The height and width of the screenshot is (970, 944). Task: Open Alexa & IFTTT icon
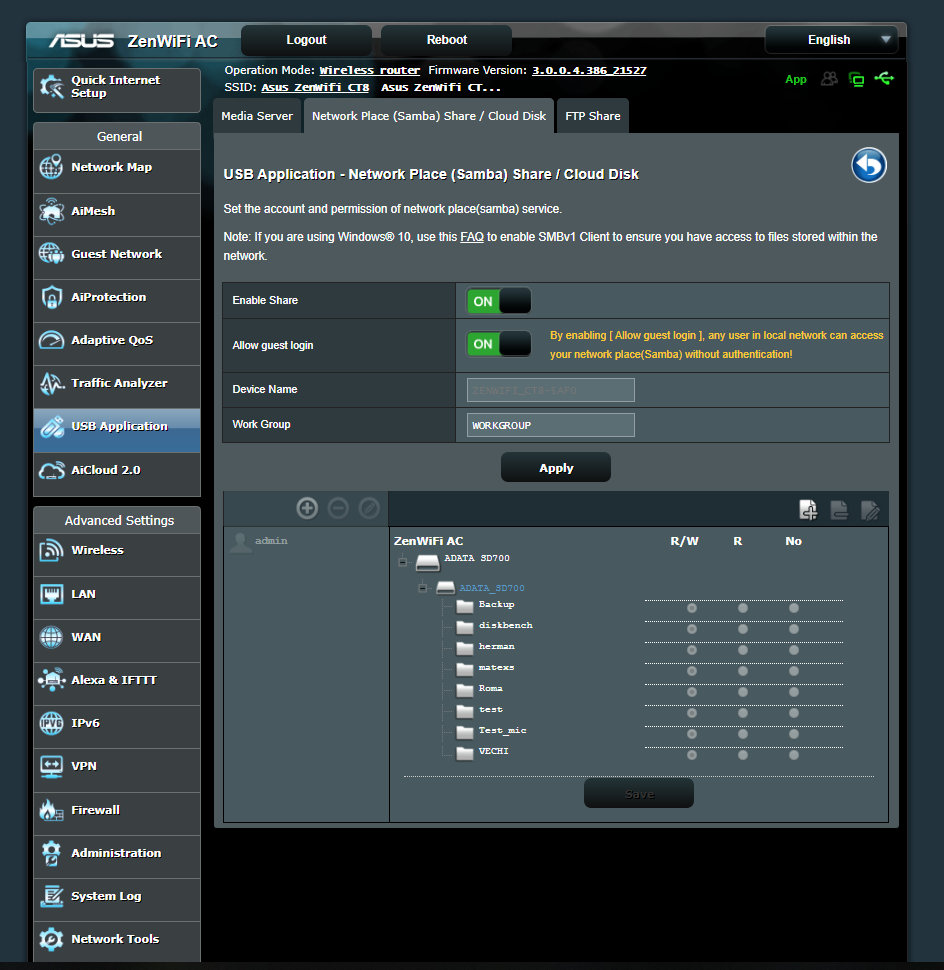[51, 680]
